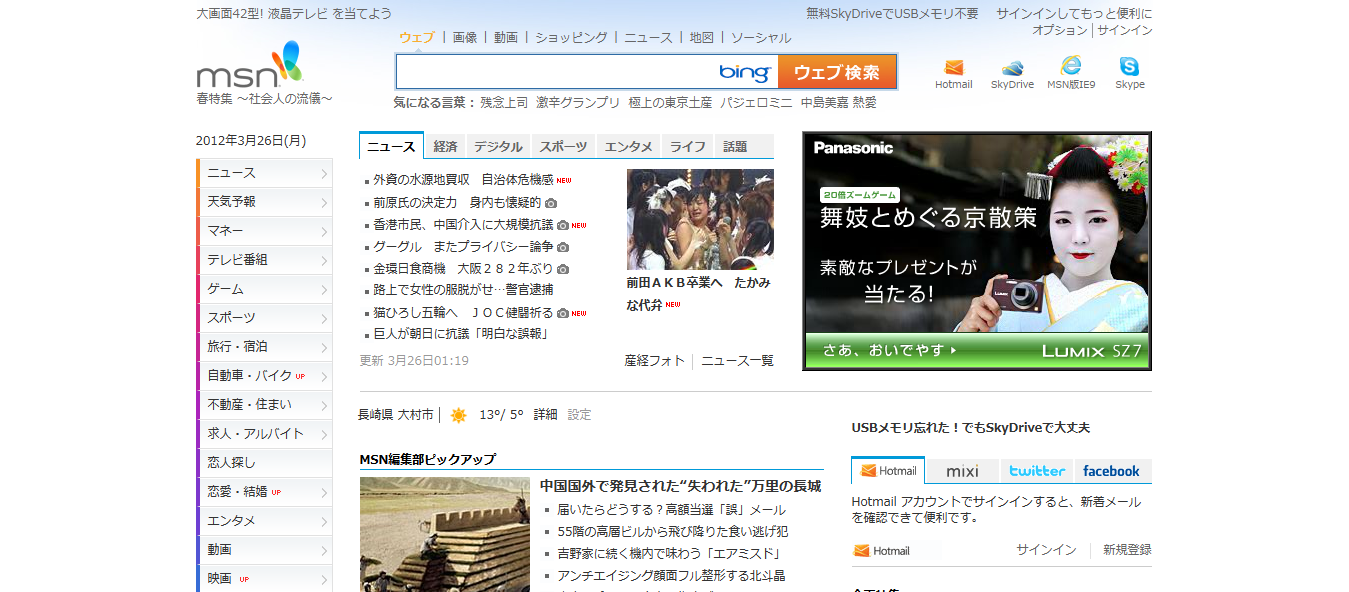Open the AKB news photo thumbnail
1349x592 pixels.
coord(700,219)
